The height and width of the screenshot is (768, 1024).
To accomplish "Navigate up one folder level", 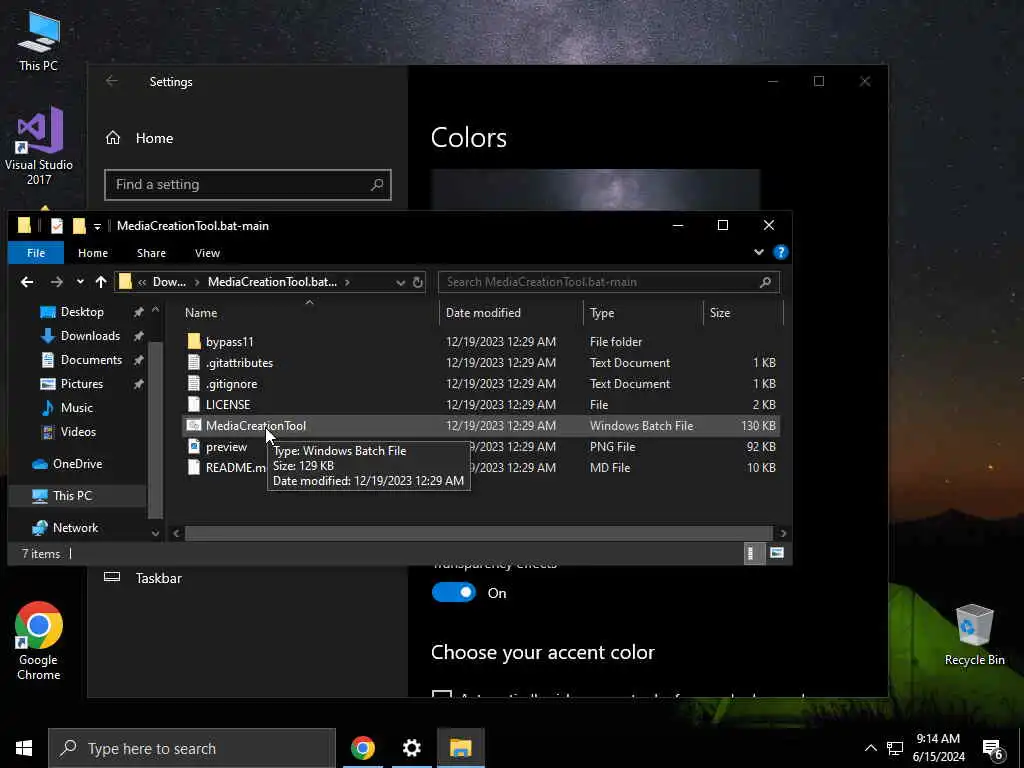I will pyautogui.click(x=101, y=282).
